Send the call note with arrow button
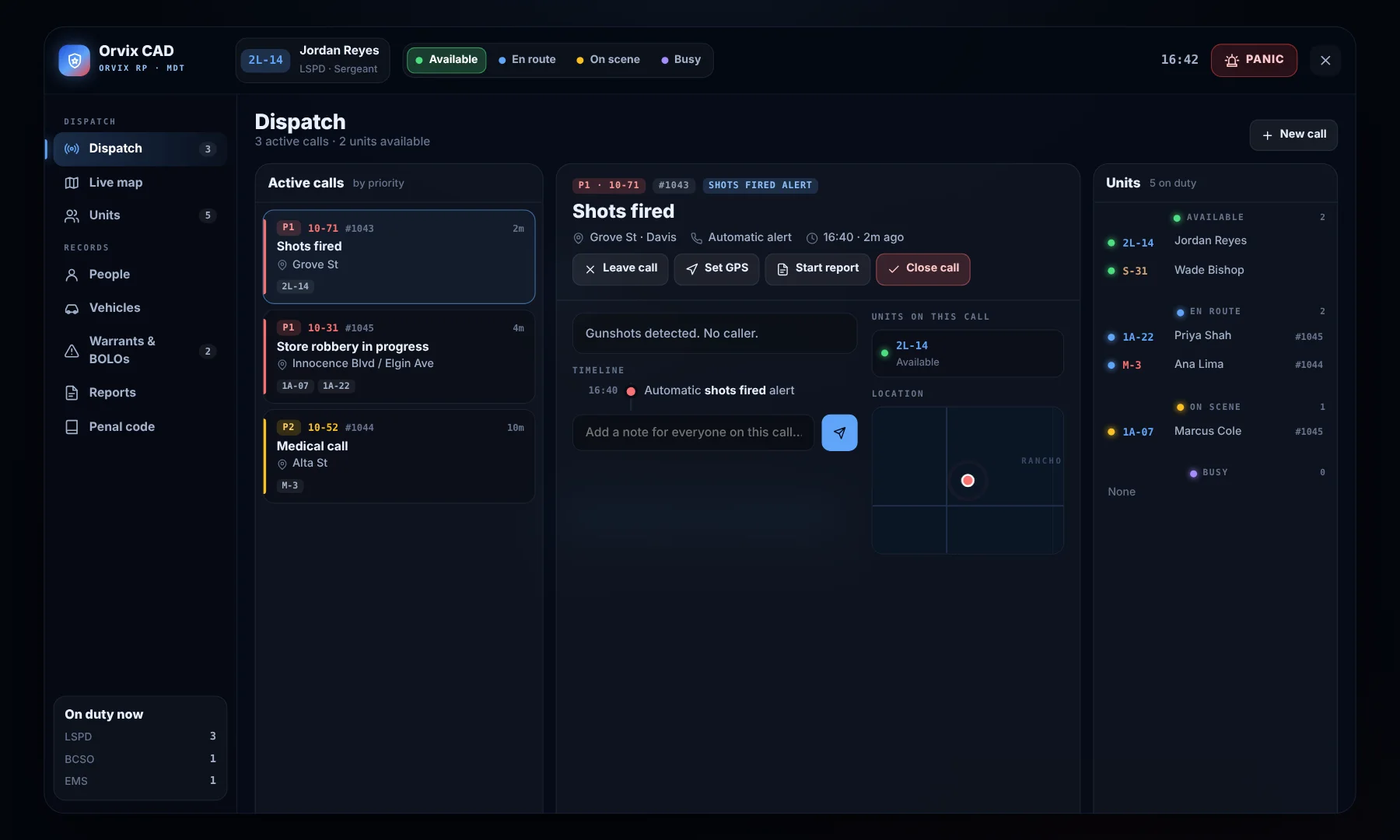Viewport: 1400px width, 840px height. coord(839,432)
